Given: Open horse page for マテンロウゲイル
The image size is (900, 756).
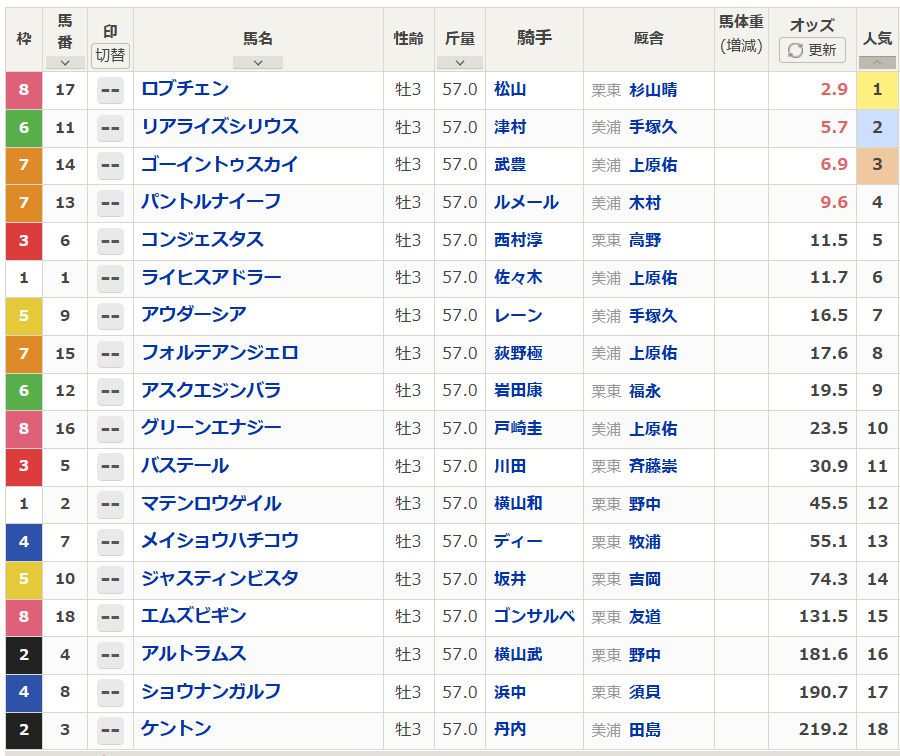Looking at the screenshot, I should click(211, 503).
